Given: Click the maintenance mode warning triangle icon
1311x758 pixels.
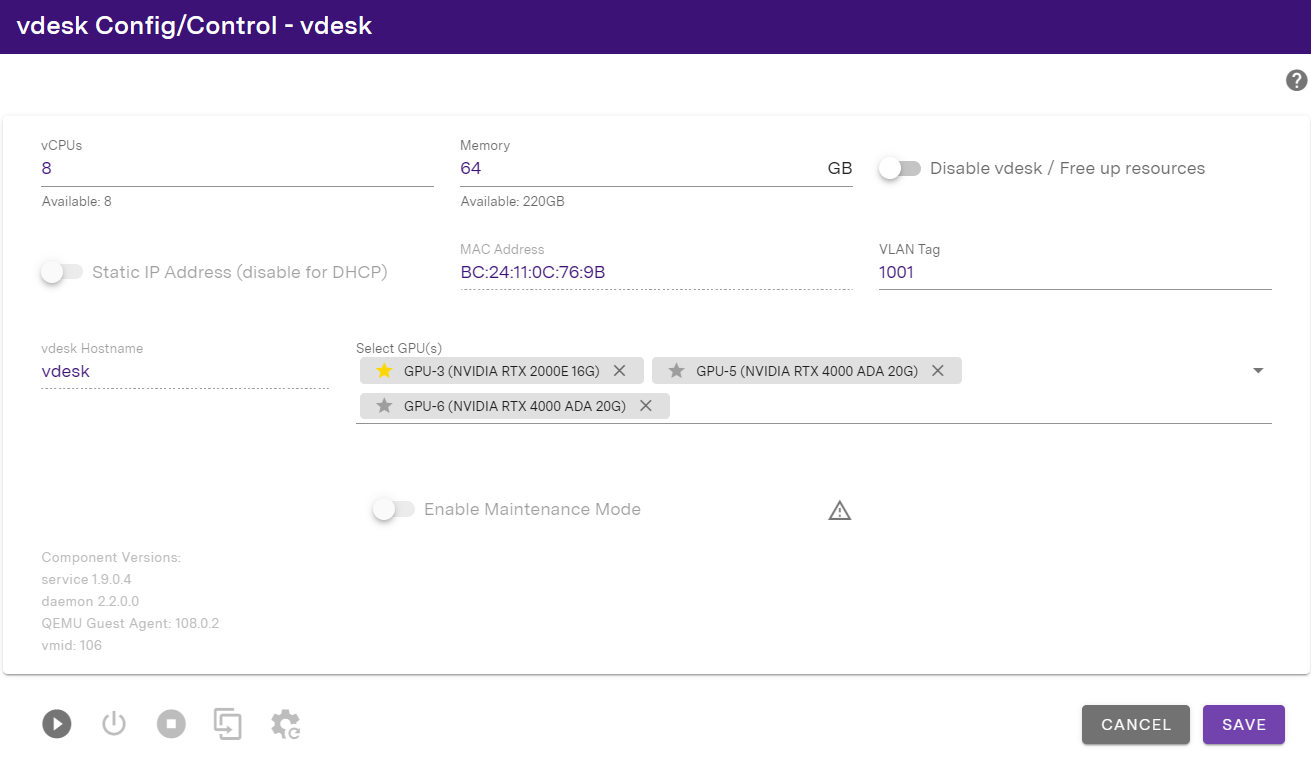Looking at the screenshot, I should [x=839, y=511].
